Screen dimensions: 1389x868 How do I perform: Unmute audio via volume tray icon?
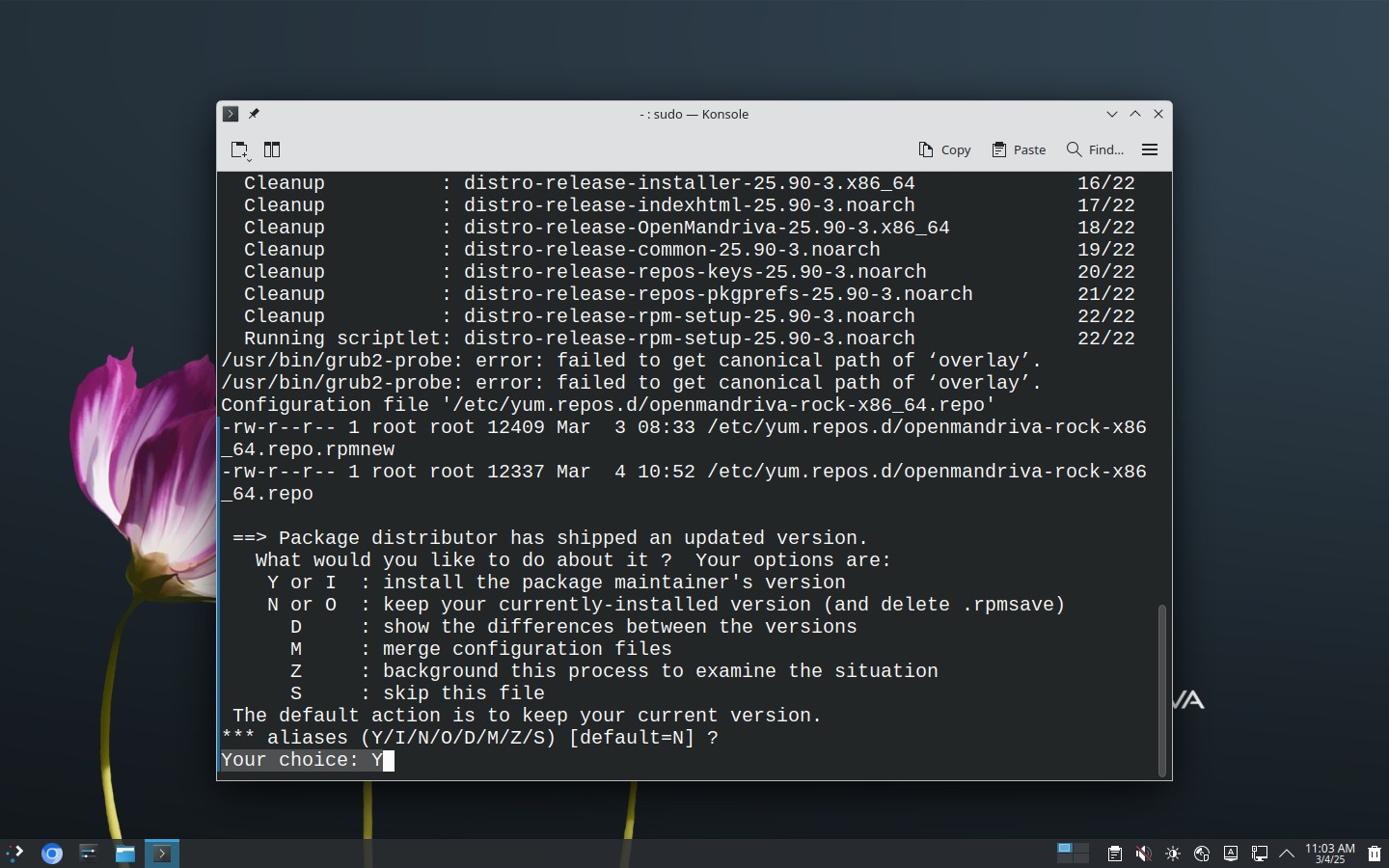point(1143,854)
